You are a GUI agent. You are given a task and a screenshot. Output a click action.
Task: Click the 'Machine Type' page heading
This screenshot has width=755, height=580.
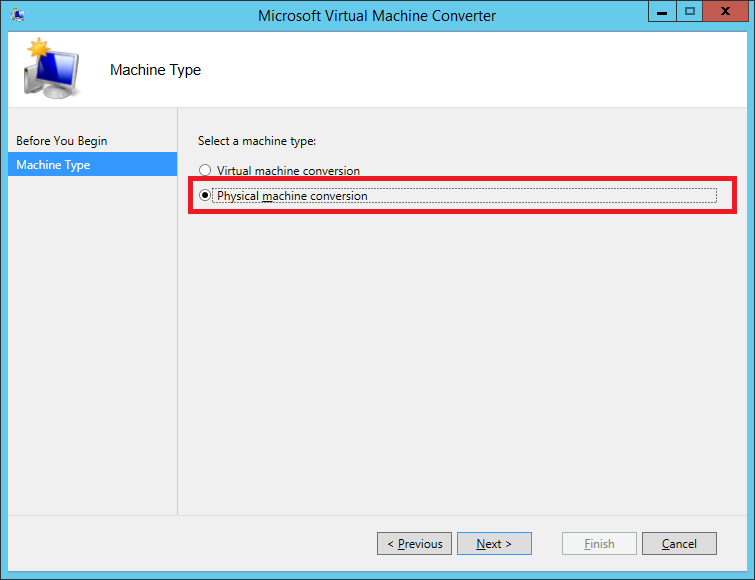155,70
